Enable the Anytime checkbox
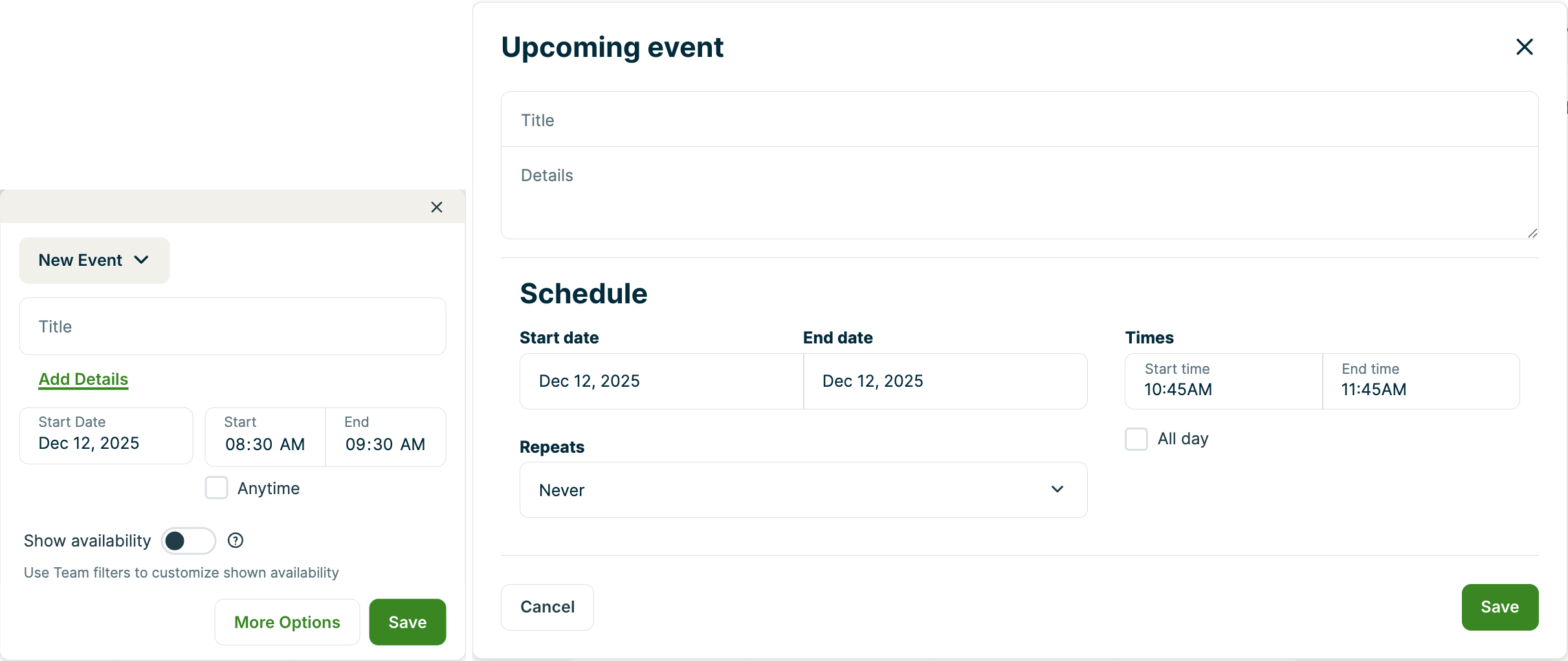Screen dimensions: 1568x661 click(x=216, y=488)
